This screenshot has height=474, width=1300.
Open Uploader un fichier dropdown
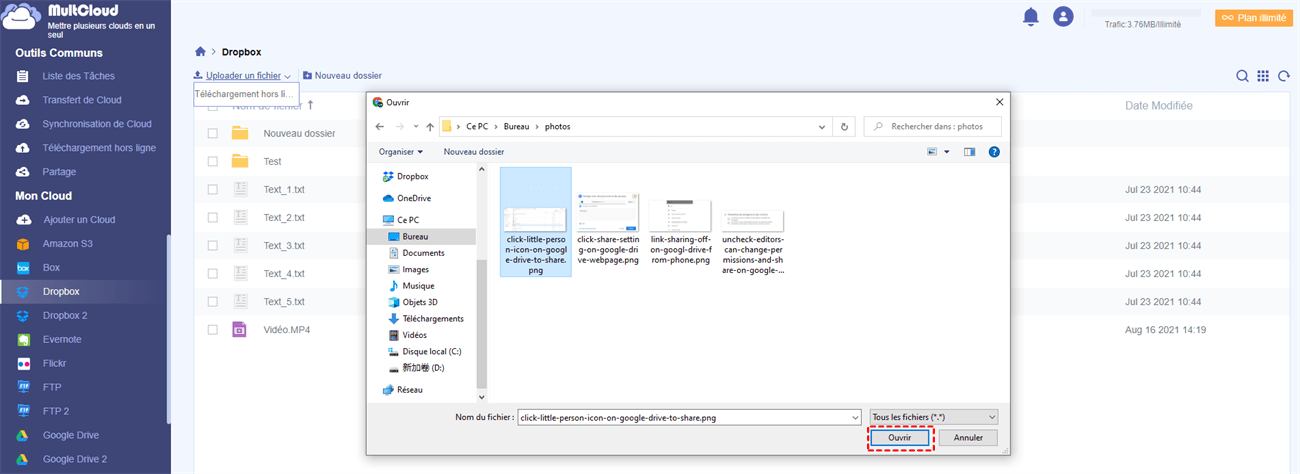[x=242, y=75]
